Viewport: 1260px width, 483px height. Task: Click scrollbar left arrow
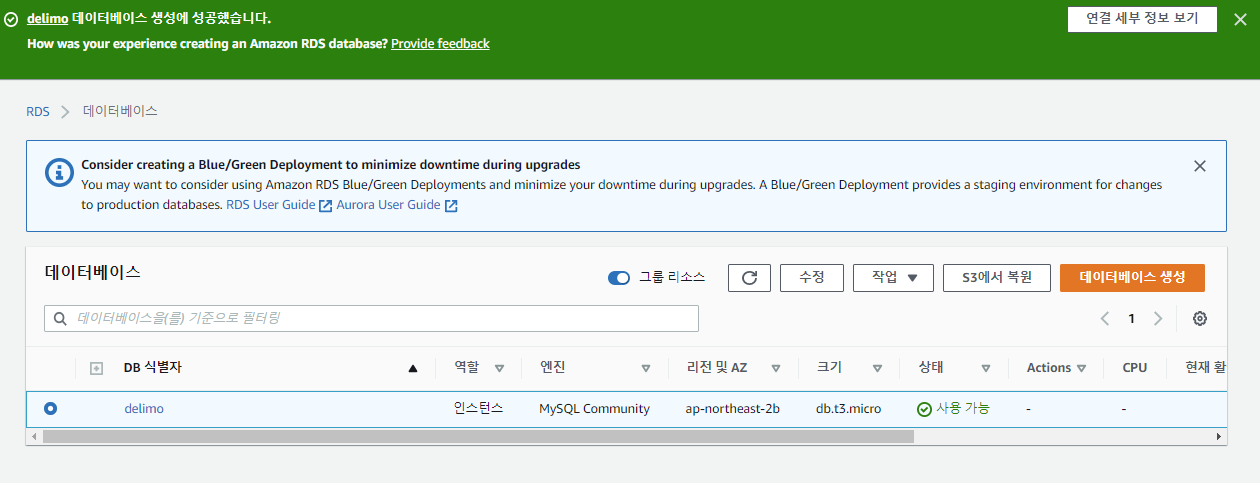coord(34,437)
